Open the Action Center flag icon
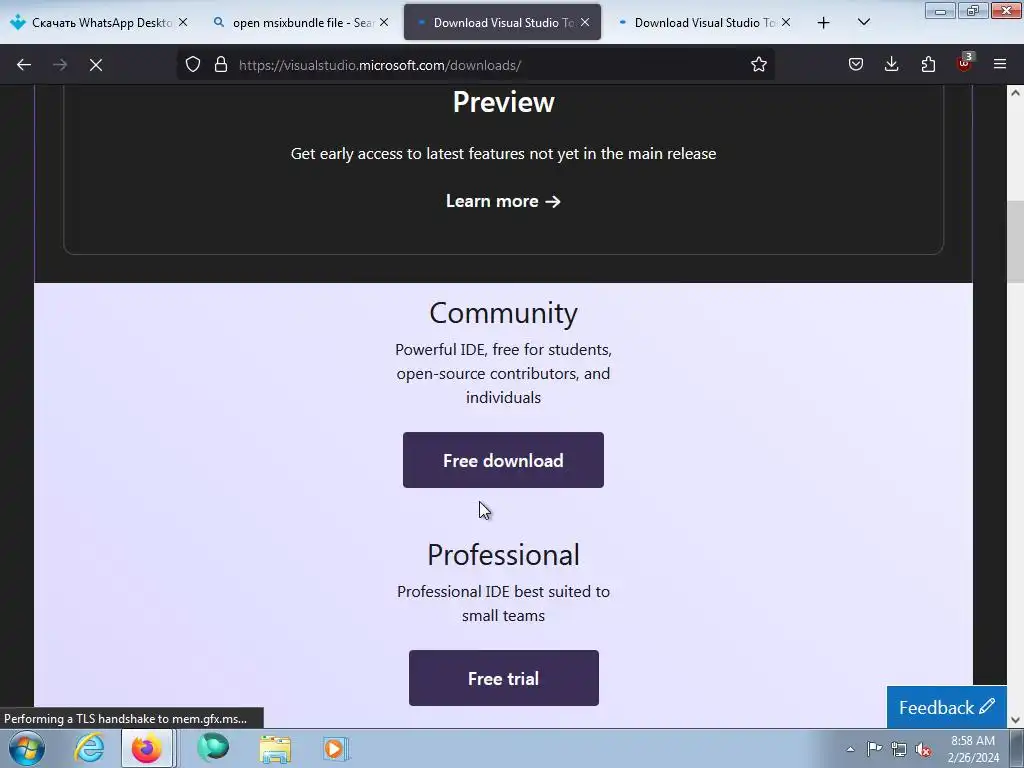The width and height of the screenshot is (1024, 768). pos(874,749)
